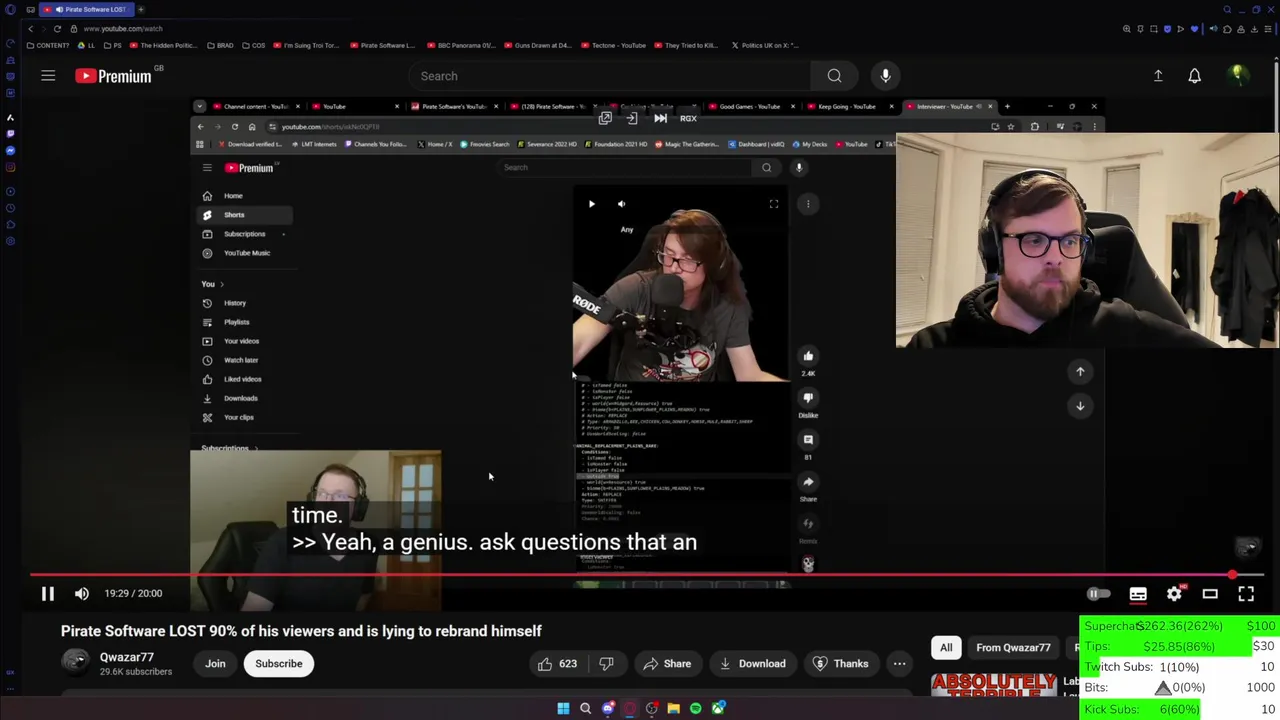Image resolution: width=1280 pixels, height=720 pixels.
Task: Open the Create upload icon
Action: (x=1158, y=76)
